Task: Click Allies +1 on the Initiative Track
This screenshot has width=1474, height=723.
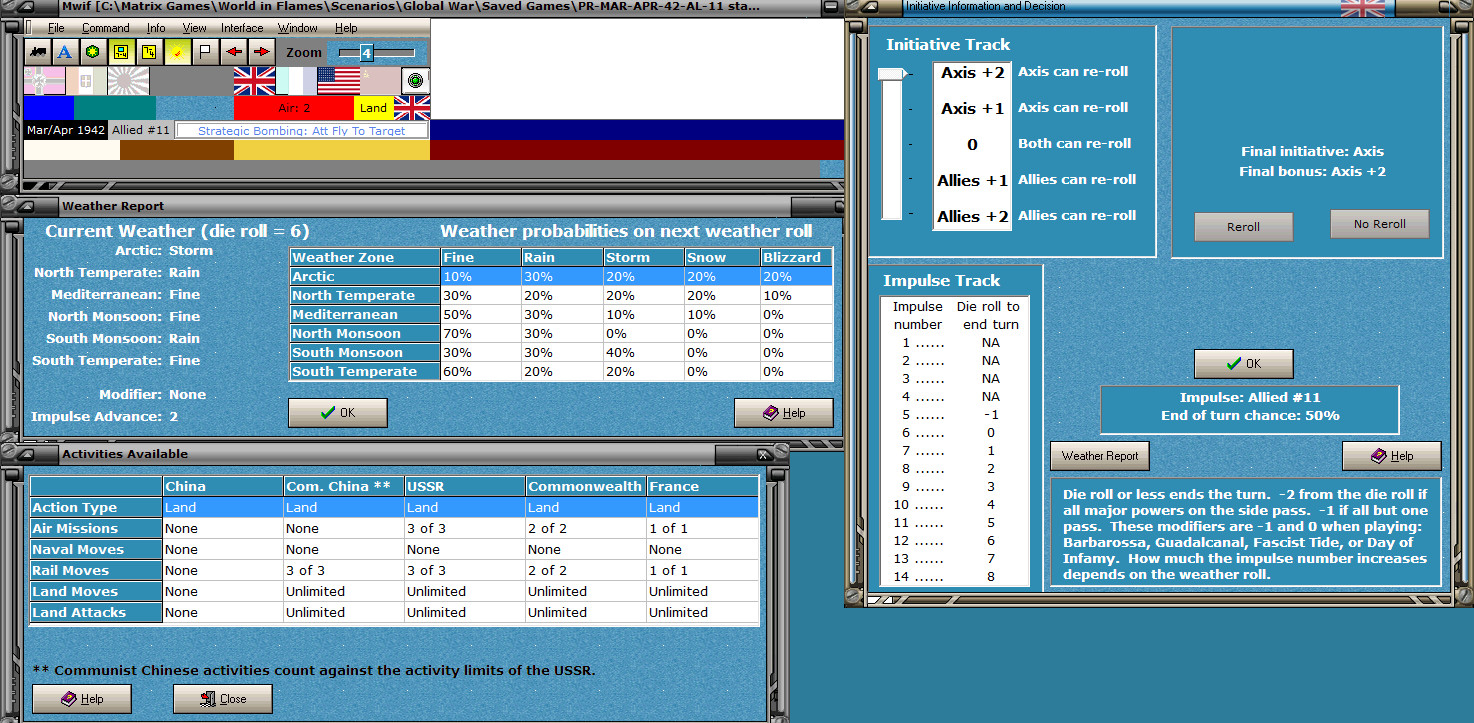Action: [972, 181]
